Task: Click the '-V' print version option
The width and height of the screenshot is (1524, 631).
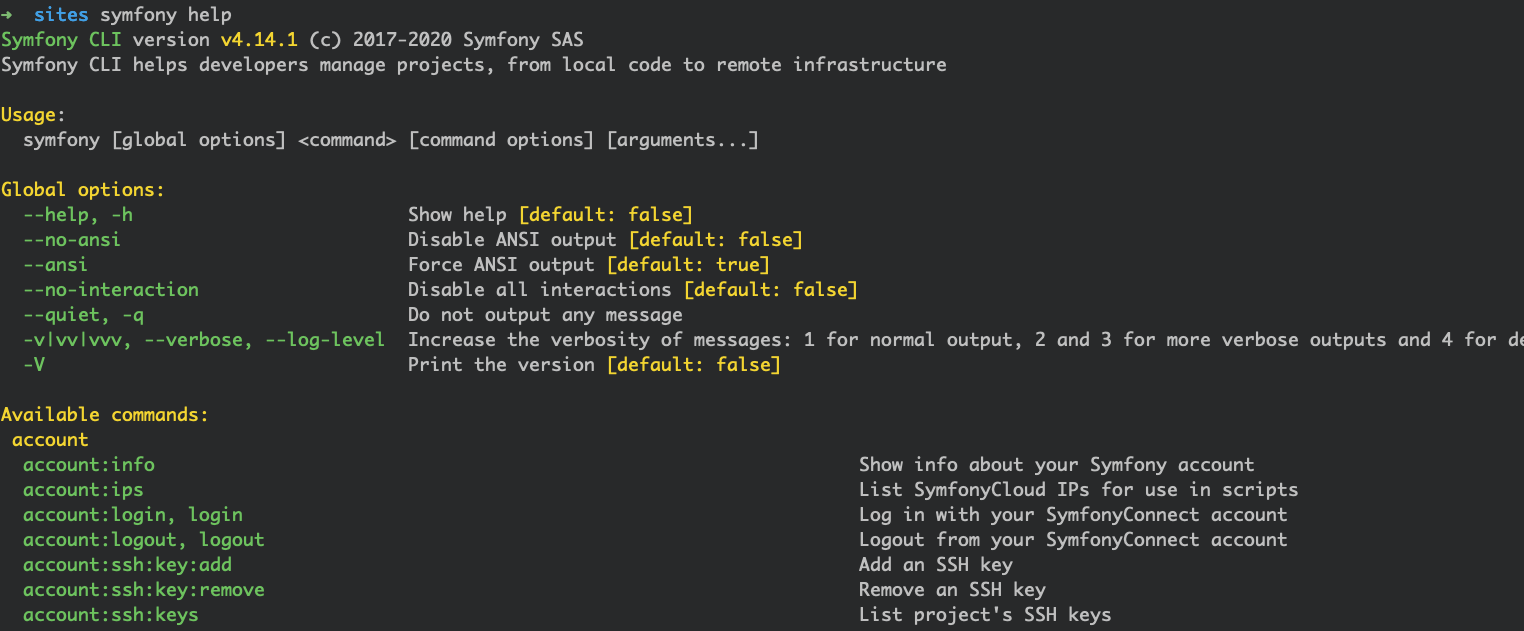Action: 34,365
